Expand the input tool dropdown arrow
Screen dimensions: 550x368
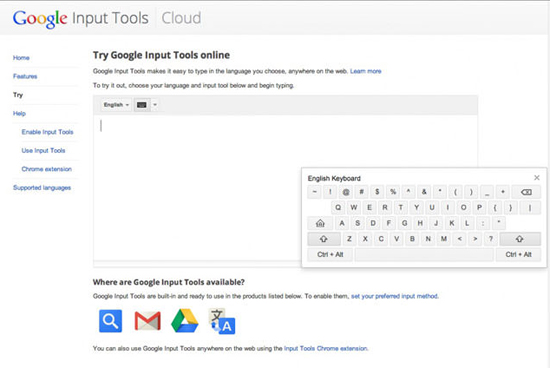pos(155,105)
